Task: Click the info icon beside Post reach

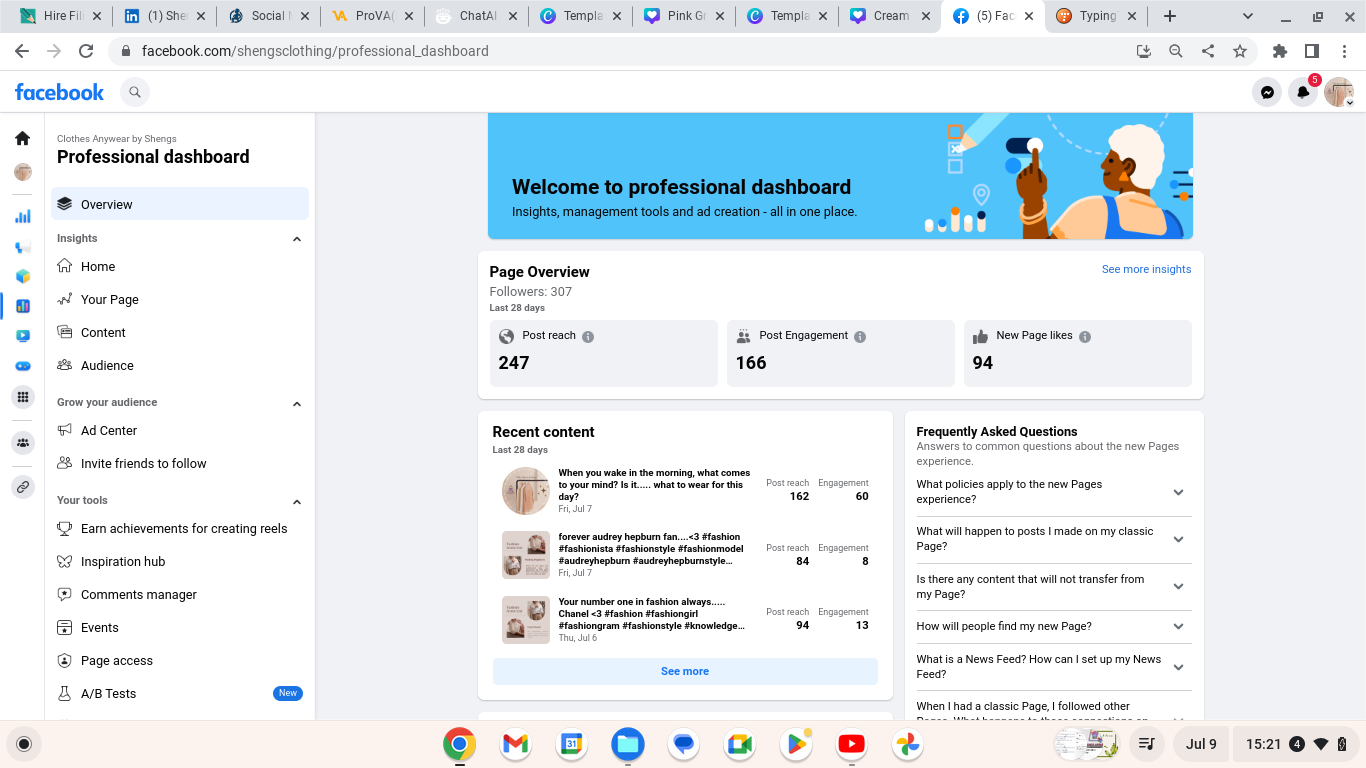Action: 588,337
